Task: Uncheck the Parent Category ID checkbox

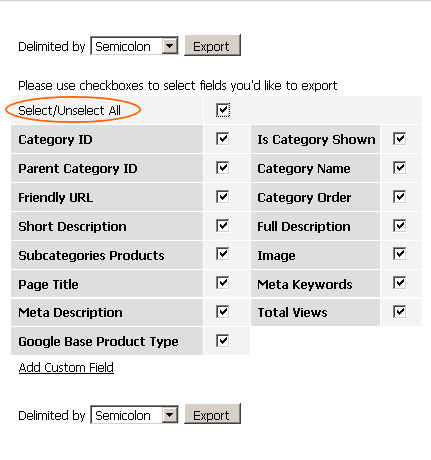Action: pos(222,168)
